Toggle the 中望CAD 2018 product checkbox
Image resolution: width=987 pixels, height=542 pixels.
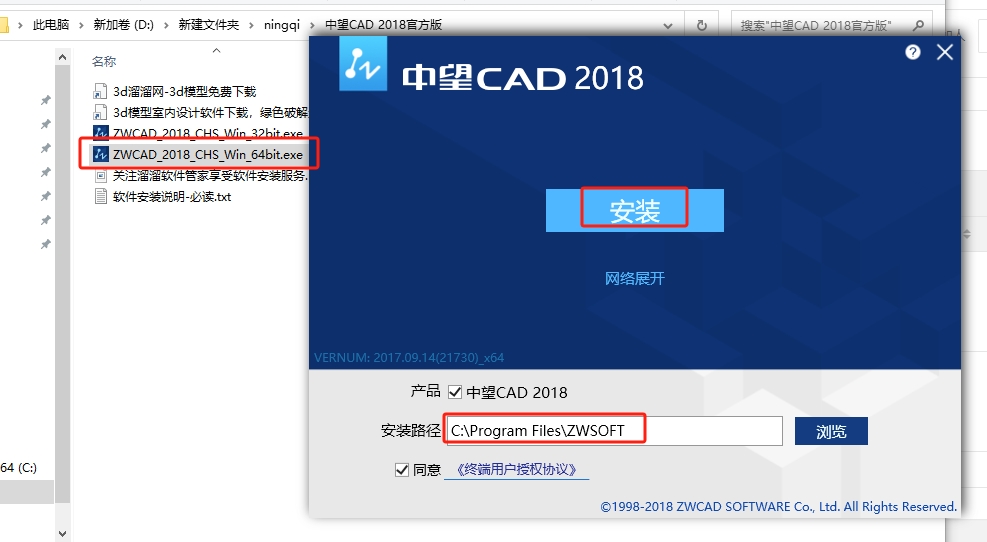(455, 392)
